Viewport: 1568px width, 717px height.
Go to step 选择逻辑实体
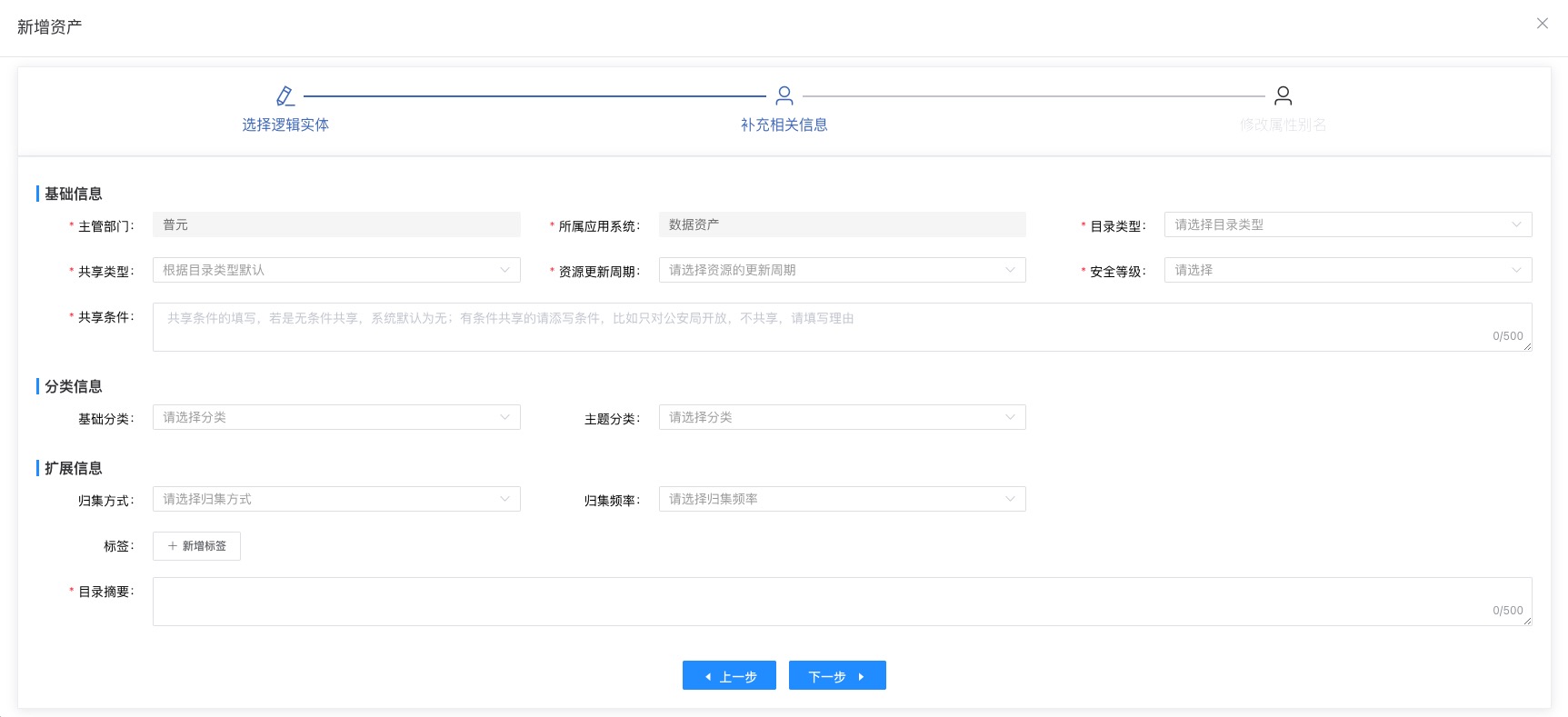coord(285,124)
